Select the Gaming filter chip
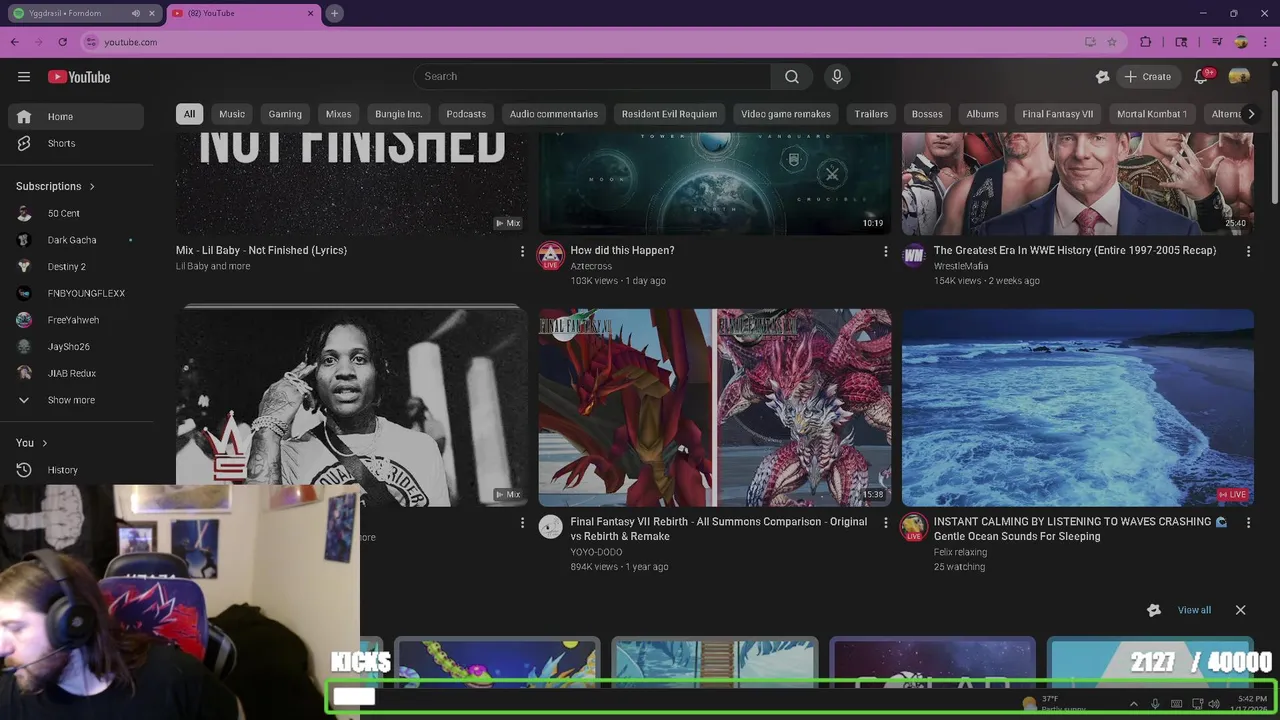Viewport: 1280px width, 720px height. [285, 114]
